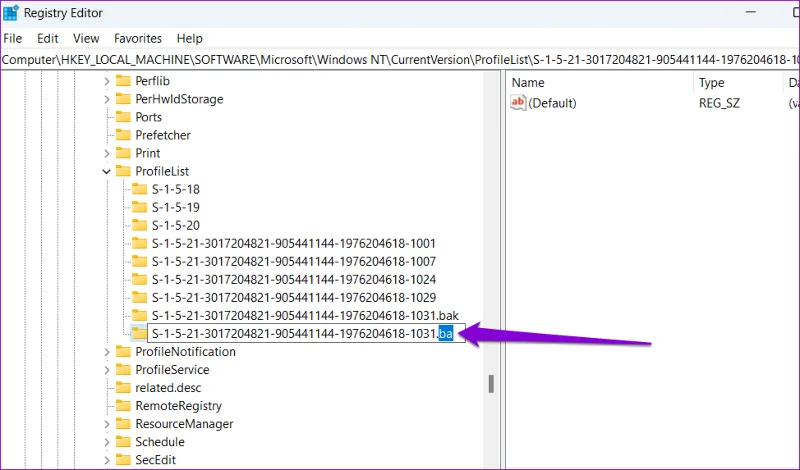Click the Prefetcher folder icon
The image size is (800, 470).
[123, 135]
